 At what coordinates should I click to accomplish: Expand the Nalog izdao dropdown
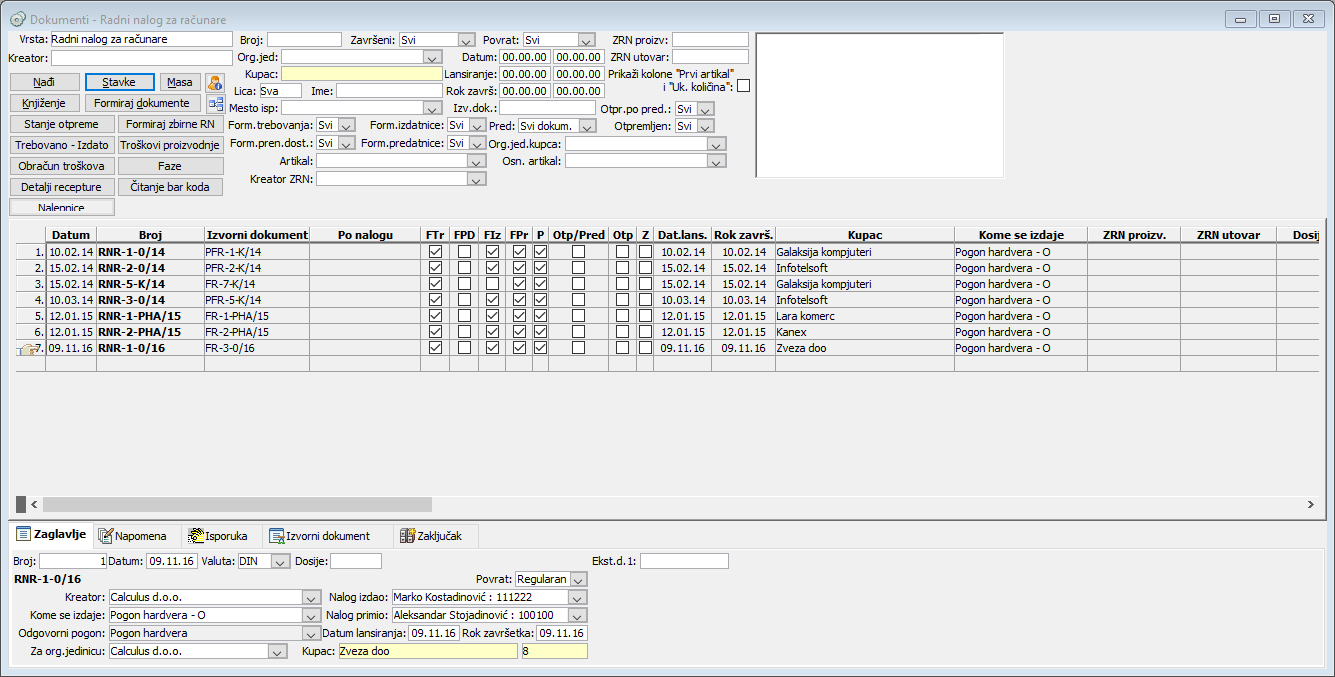click(x=578, y=597)
